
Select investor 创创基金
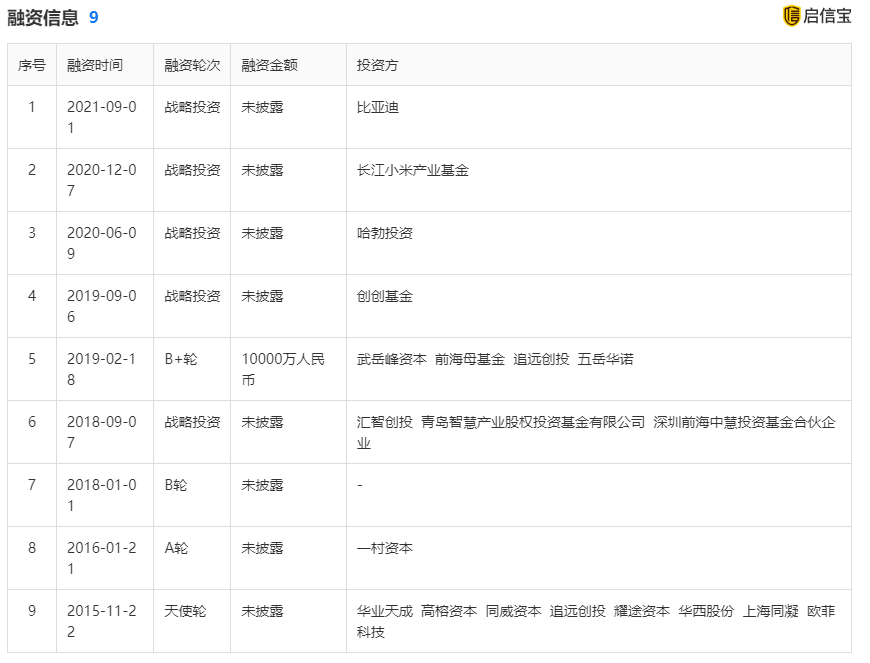(x=385, y=296)
